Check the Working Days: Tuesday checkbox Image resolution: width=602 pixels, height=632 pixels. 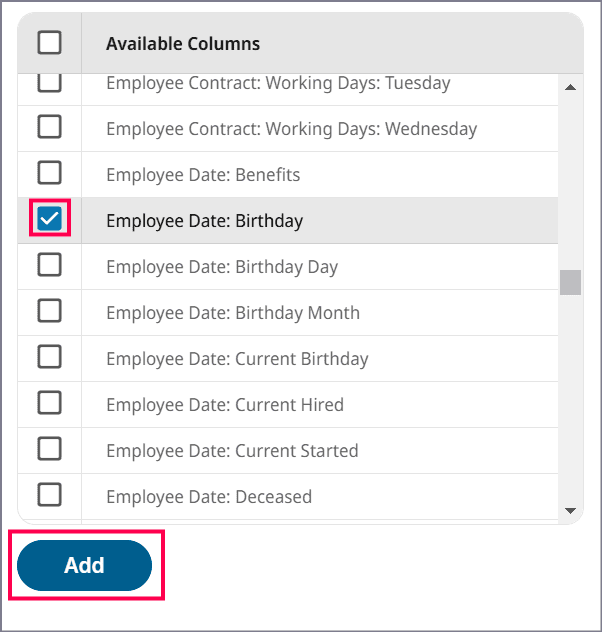coord(49,84)
